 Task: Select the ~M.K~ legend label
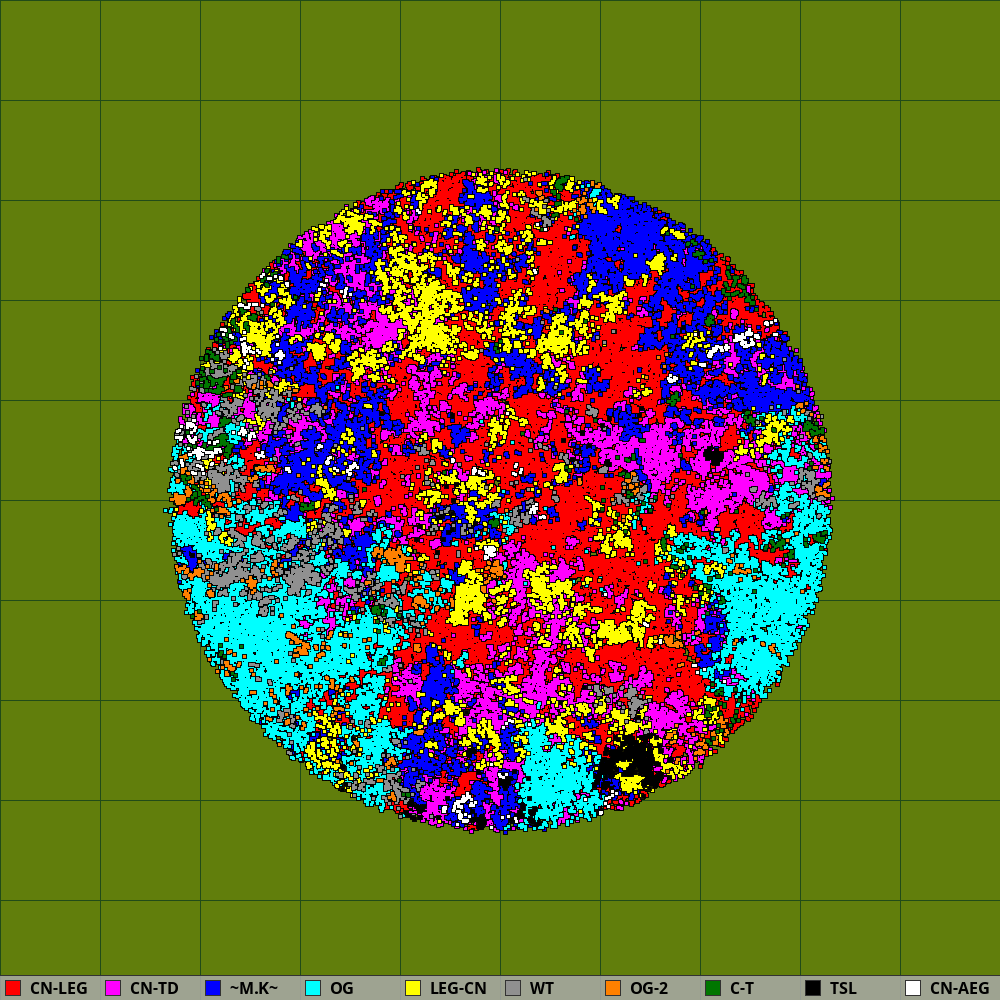pyautogui.click(x=254, y=989)
